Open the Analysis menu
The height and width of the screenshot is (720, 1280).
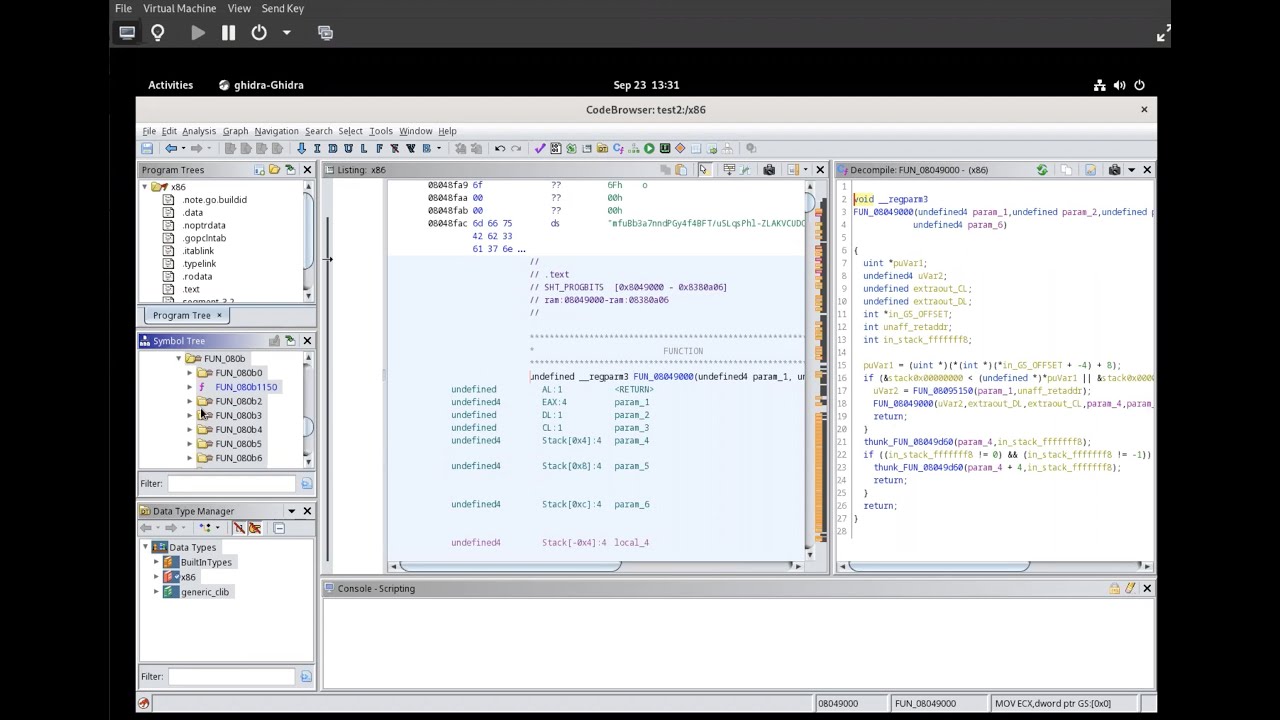[x=198, y=131]
